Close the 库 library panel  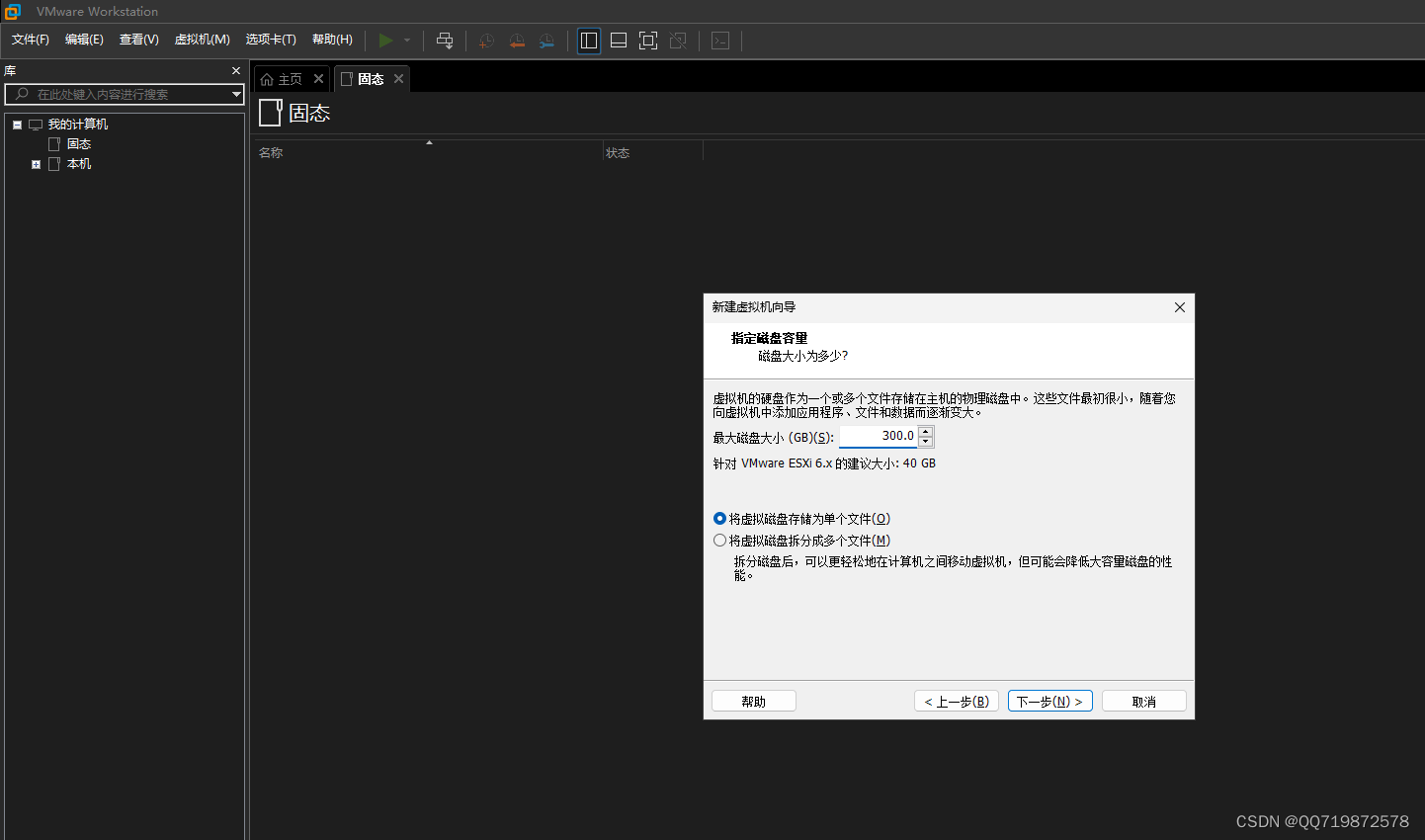click(x=236, y=71)
